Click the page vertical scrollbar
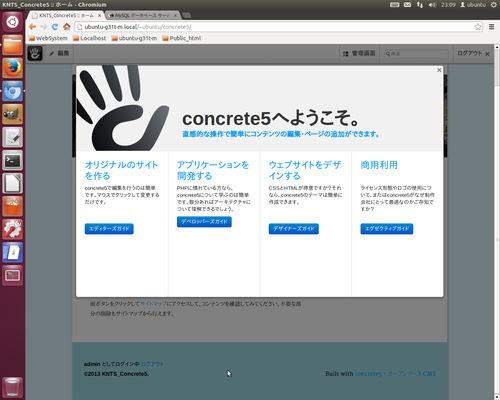 click(497, 222)
